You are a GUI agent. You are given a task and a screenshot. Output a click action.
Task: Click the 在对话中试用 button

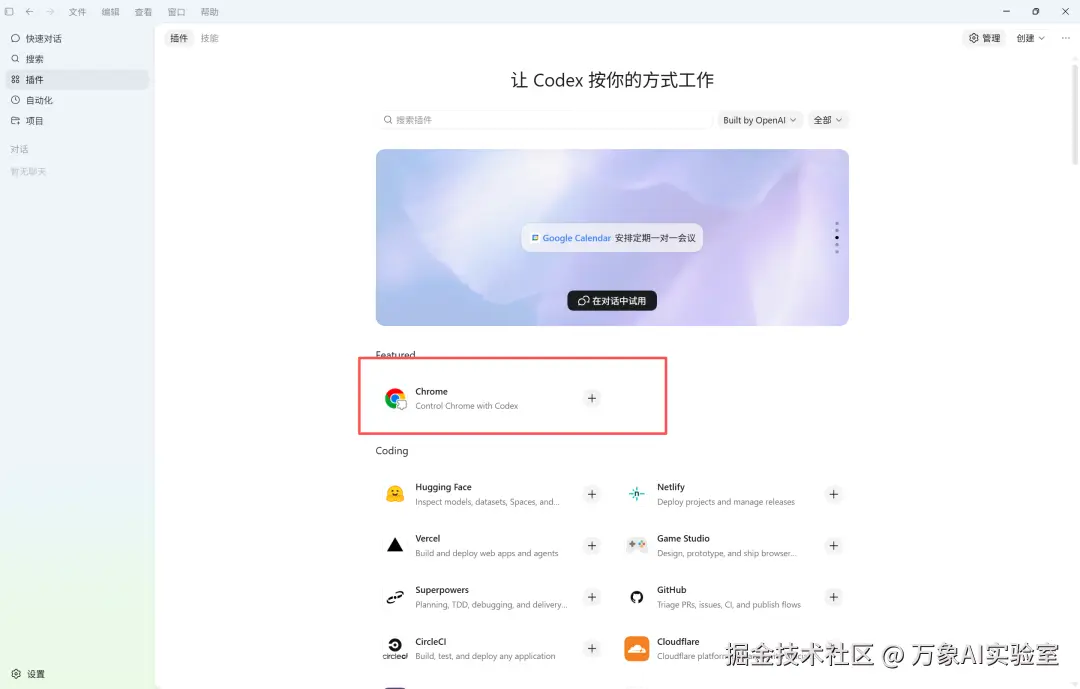[612, 300]
